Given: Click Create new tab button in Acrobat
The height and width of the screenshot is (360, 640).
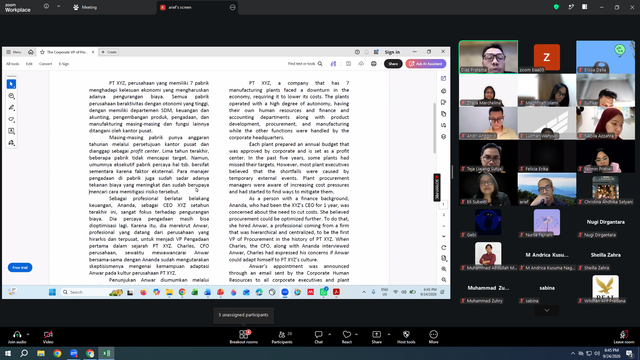Looking at the screenshot, I should click(109, 52).
